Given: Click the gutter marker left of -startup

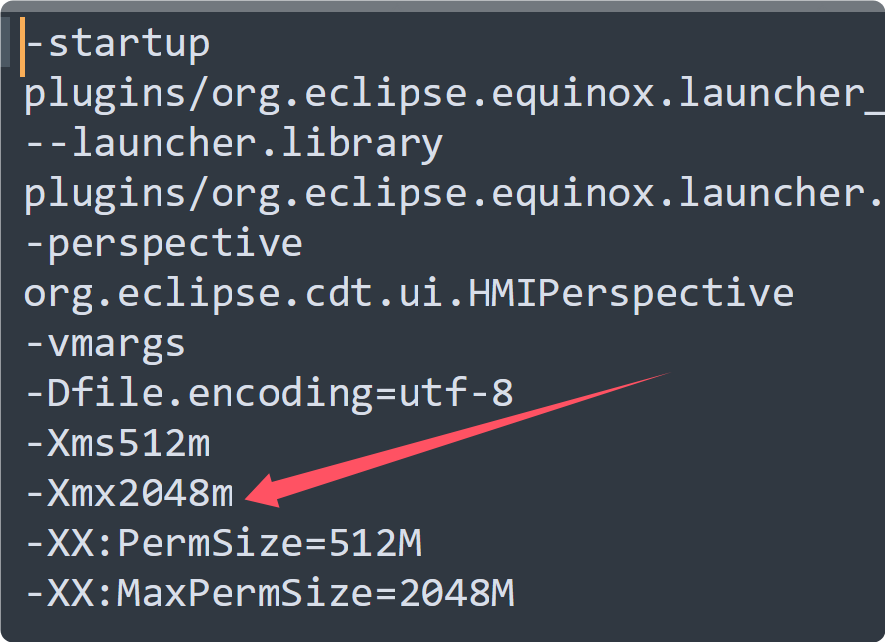Looking at the screenshot, I should pos(5,42).
